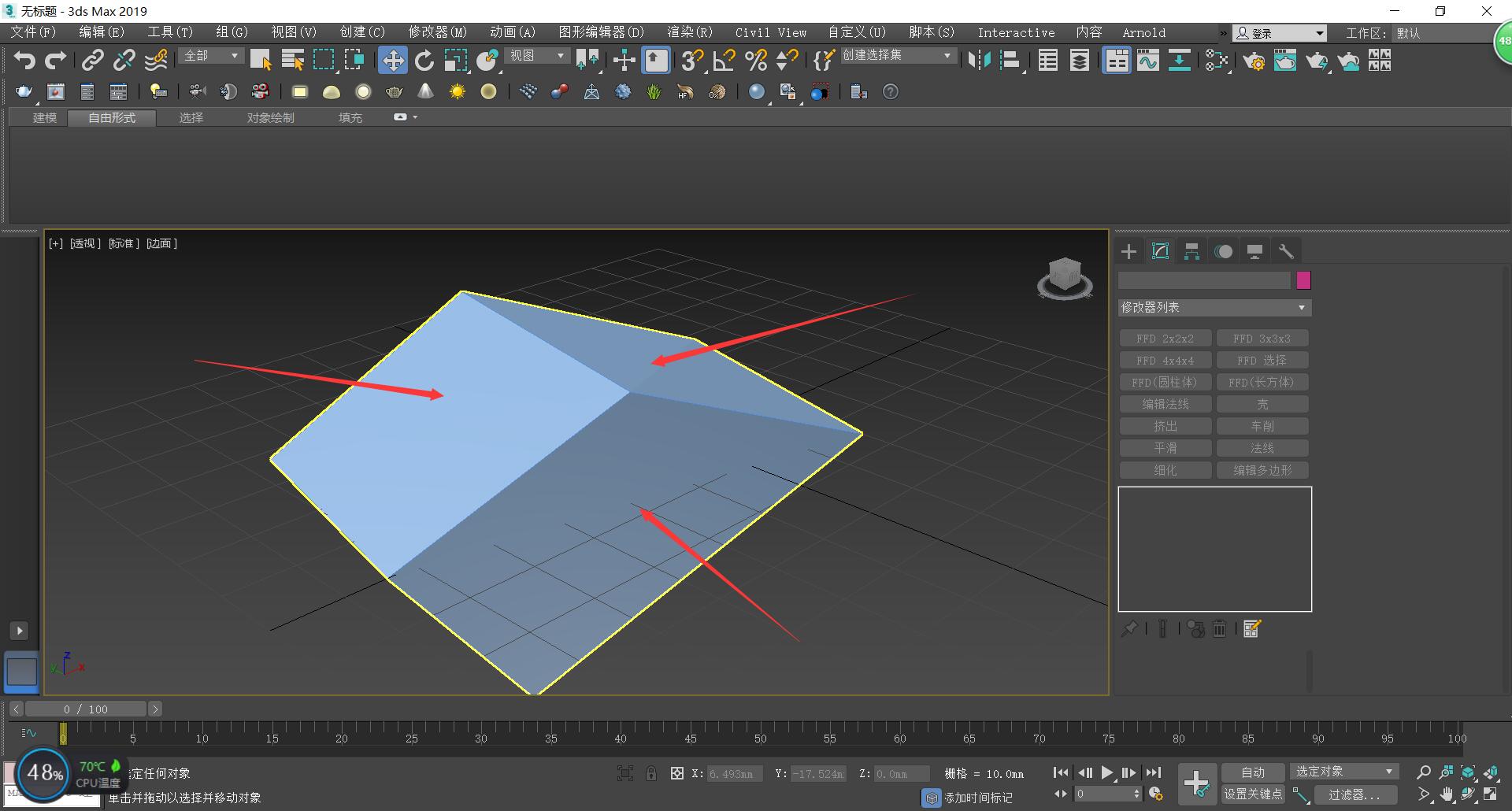Click the 自动 auto key button
The image size is (1512, 811).
pyautogui.click(x=1252, y=772)
